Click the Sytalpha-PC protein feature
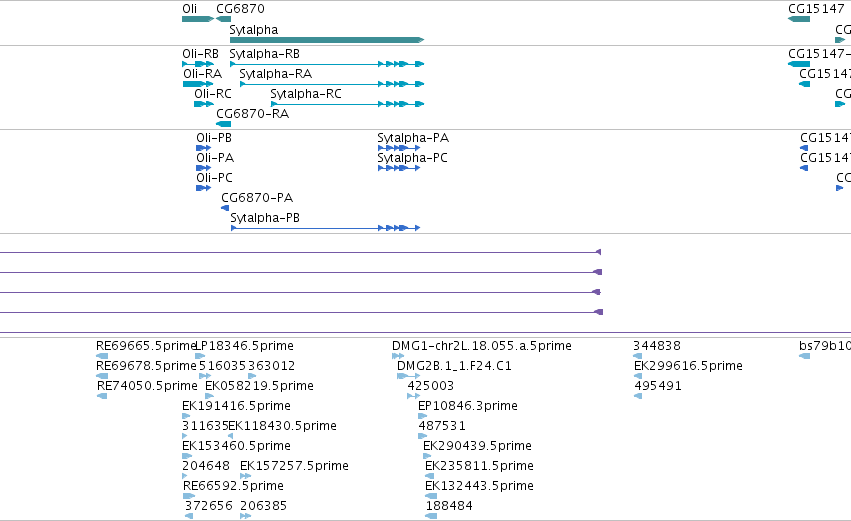 click(399, 168)
